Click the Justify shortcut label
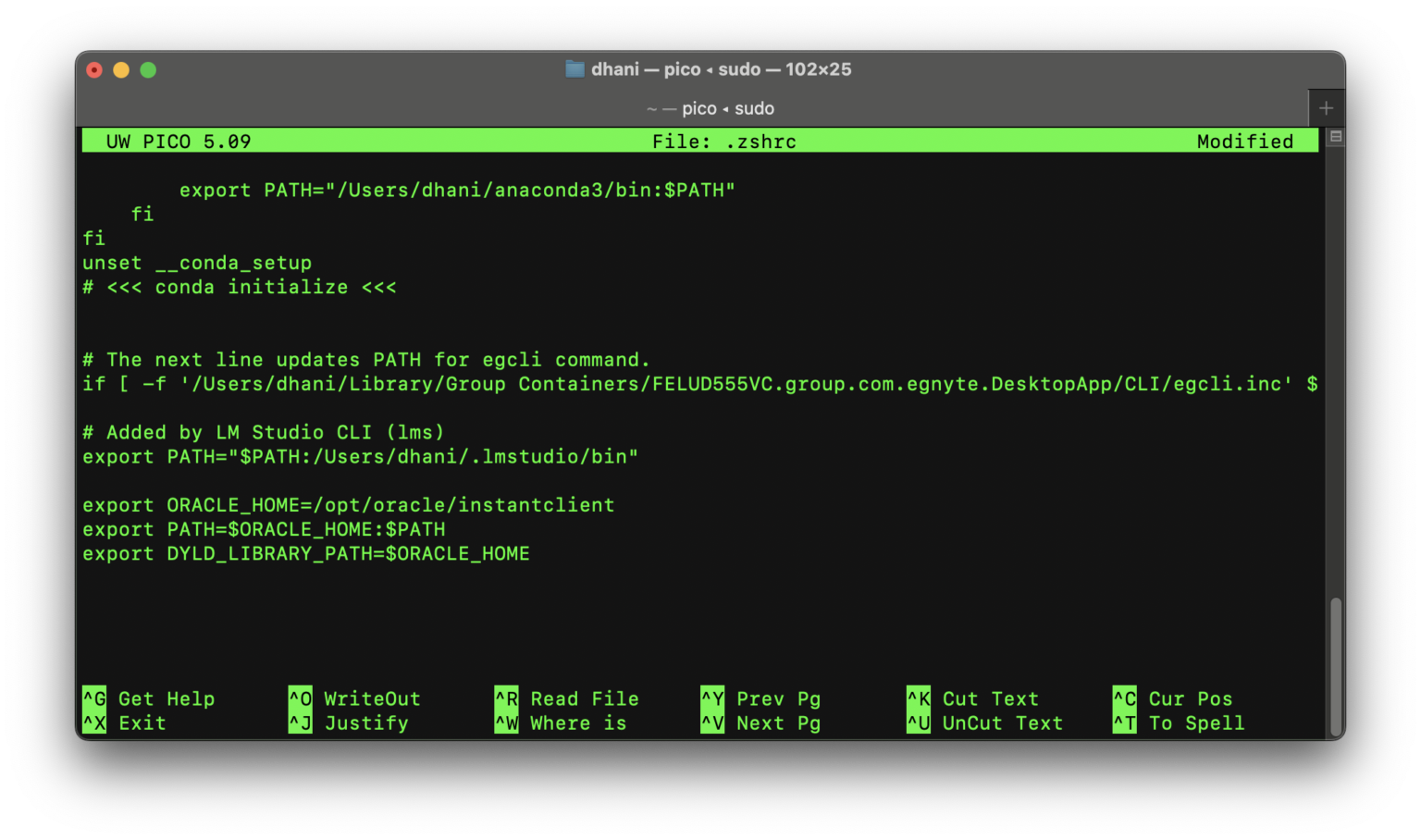This screenshot has height=840, width=1421. tap(365, 723)
